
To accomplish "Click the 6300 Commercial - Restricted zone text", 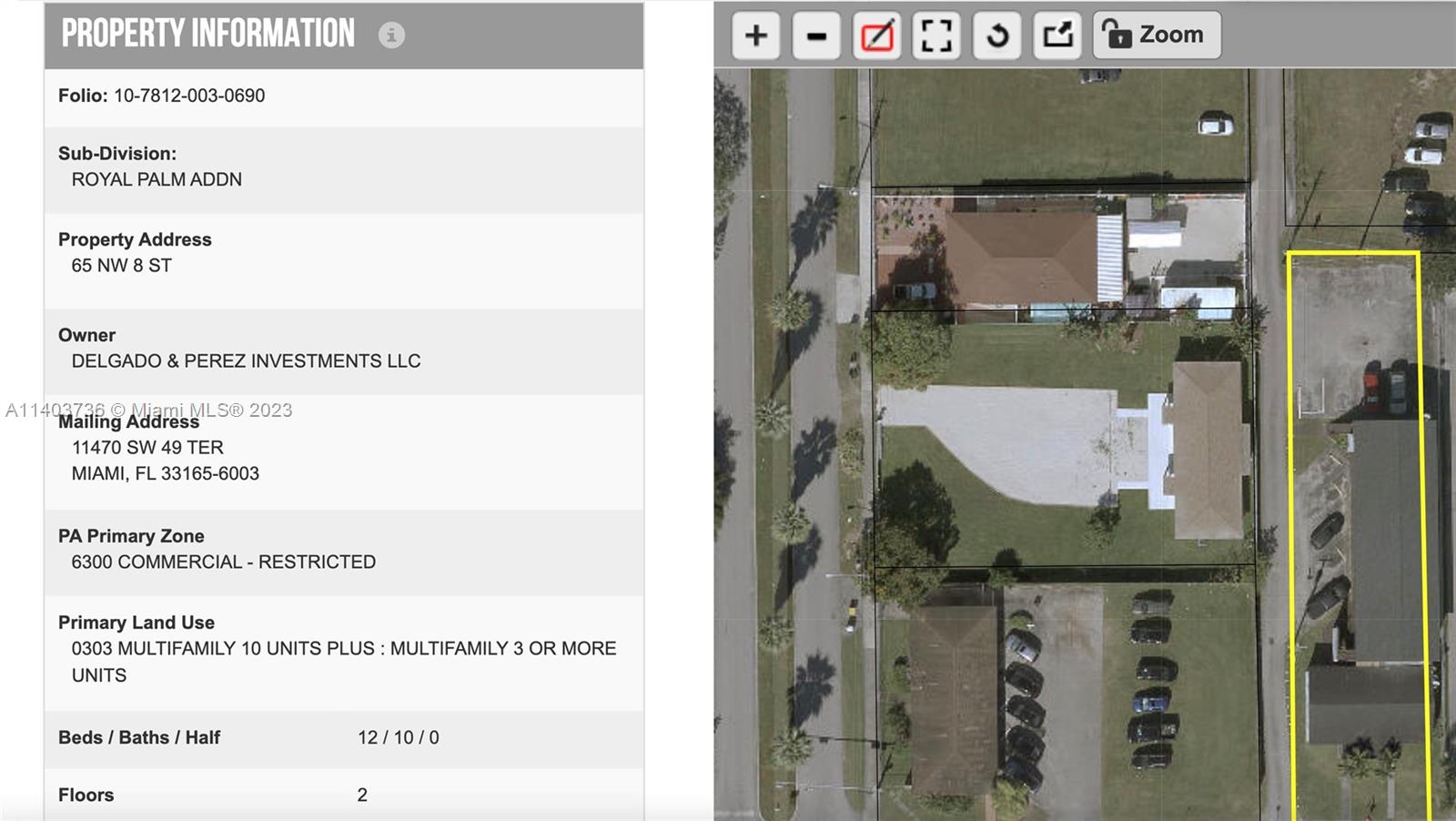I will (x=223, y=563).
